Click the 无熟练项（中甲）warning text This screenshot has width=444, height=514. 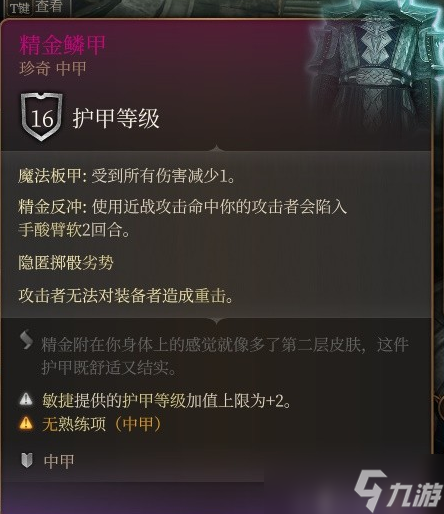pyautogui.click(x=102, y=424)
